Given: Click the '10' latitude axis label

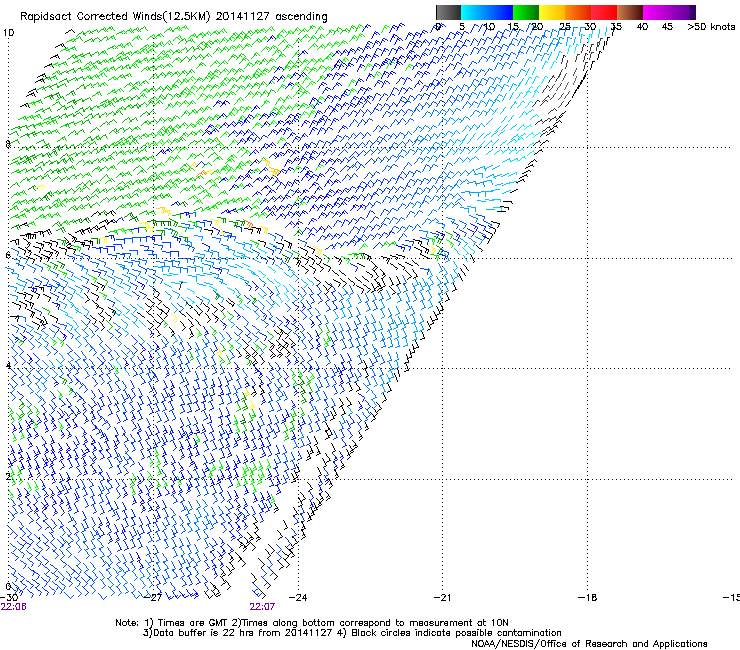Looking at the screenshot, I should tap(8, 33).
